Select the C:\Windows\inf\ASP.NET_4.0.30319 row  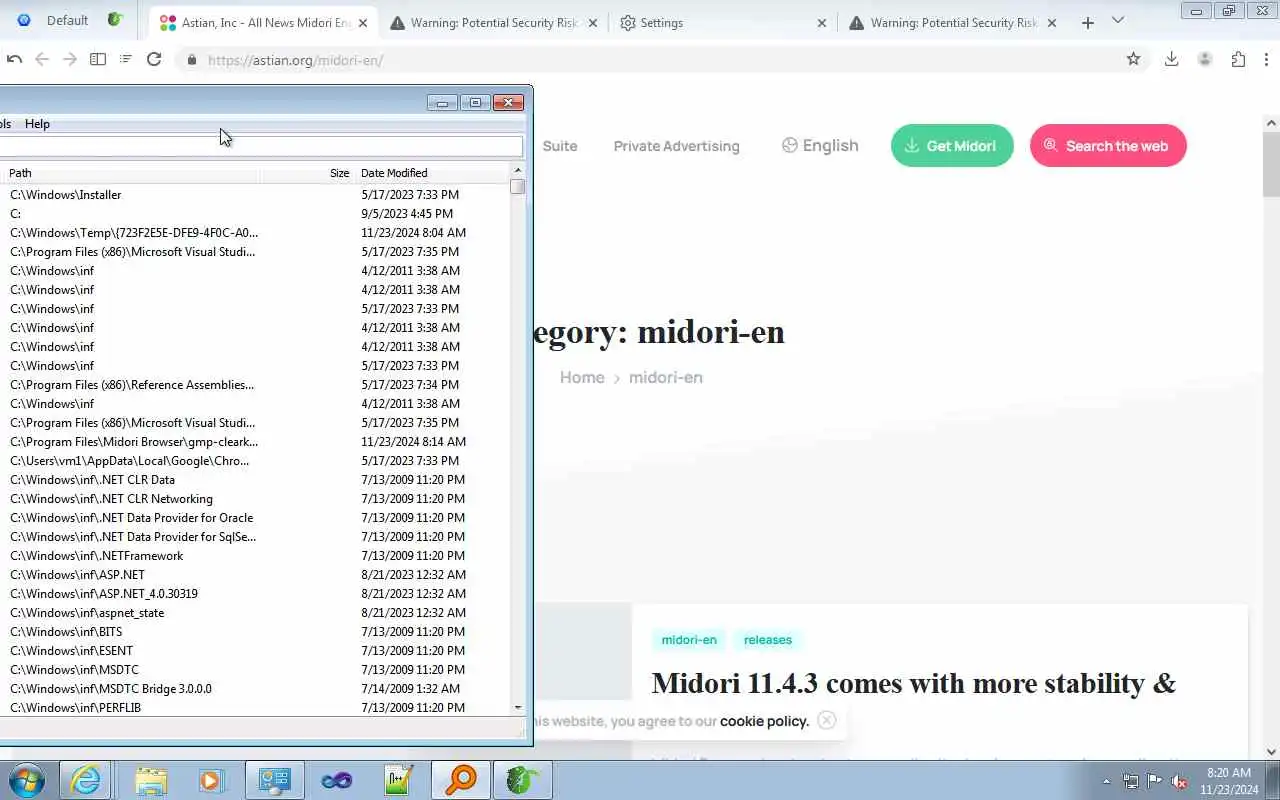click(x=255, y=594)
